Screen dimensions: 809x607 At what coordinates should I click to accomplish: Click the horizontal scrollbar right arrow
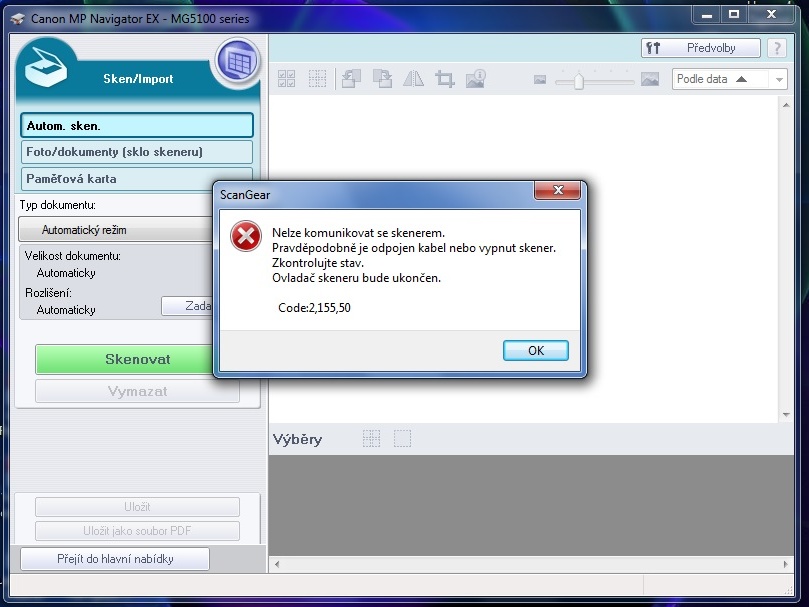coord(785,564)
